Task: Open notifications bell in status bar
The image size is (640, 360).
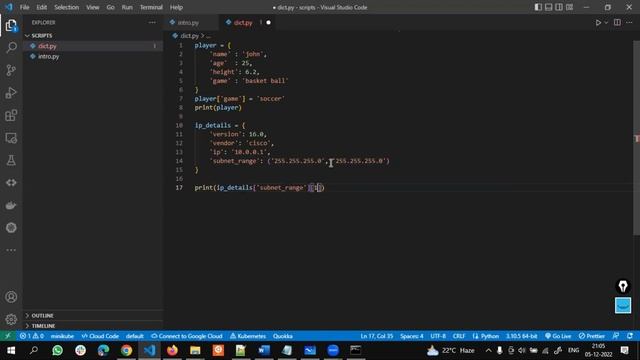Action: coord(630,336)
